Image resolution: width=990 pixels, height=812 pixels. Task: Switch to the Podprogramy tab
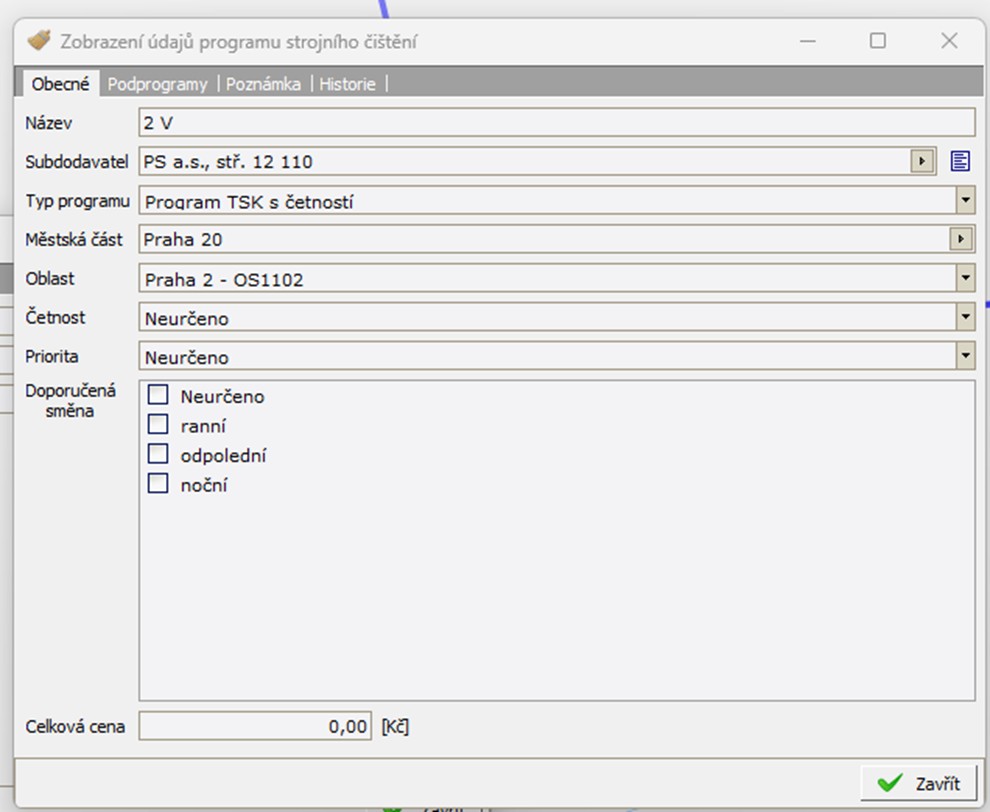157,84
